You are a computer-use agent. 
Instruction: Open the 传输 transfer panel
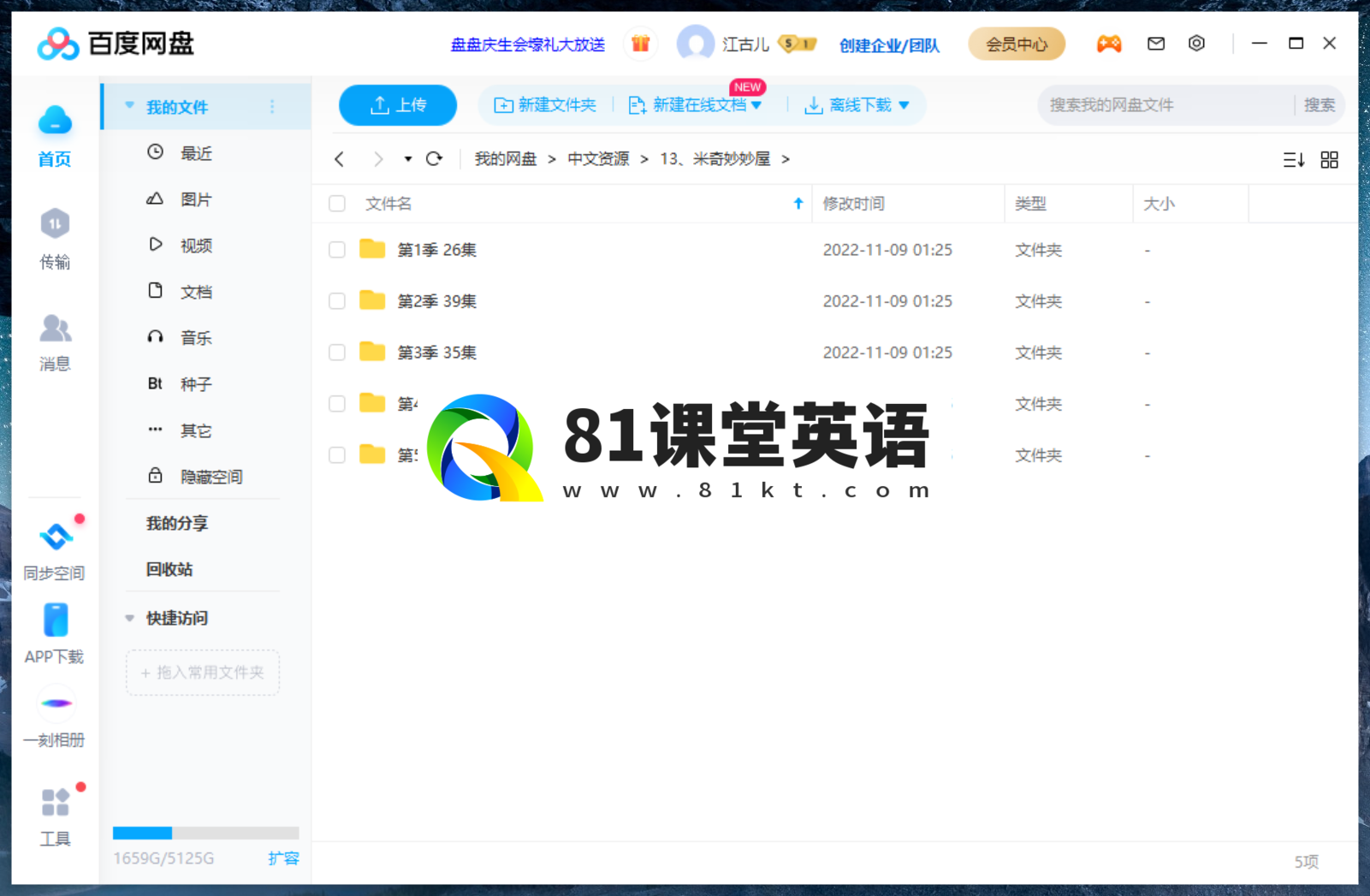pyautogui.click(x=55, y=224)
